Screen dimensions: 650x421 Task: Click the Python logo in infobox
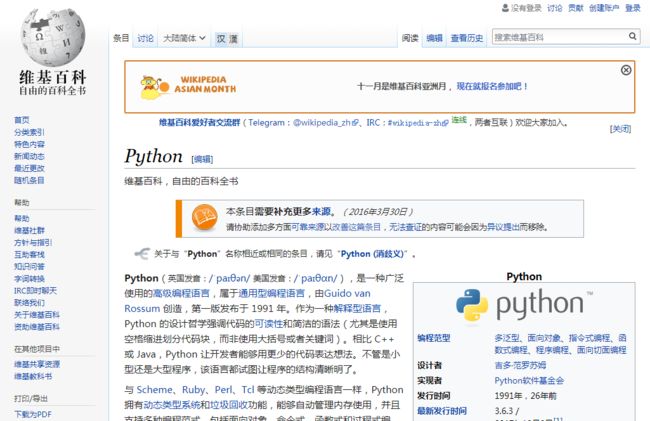[524, 305]
